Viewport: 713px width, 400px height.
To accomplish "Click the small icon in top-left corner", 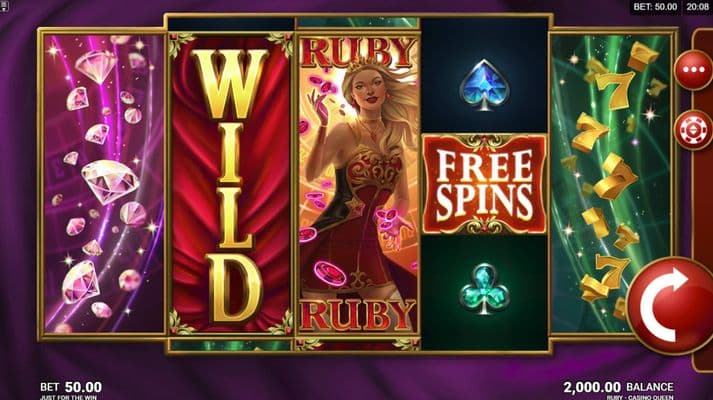I will 4,6.
